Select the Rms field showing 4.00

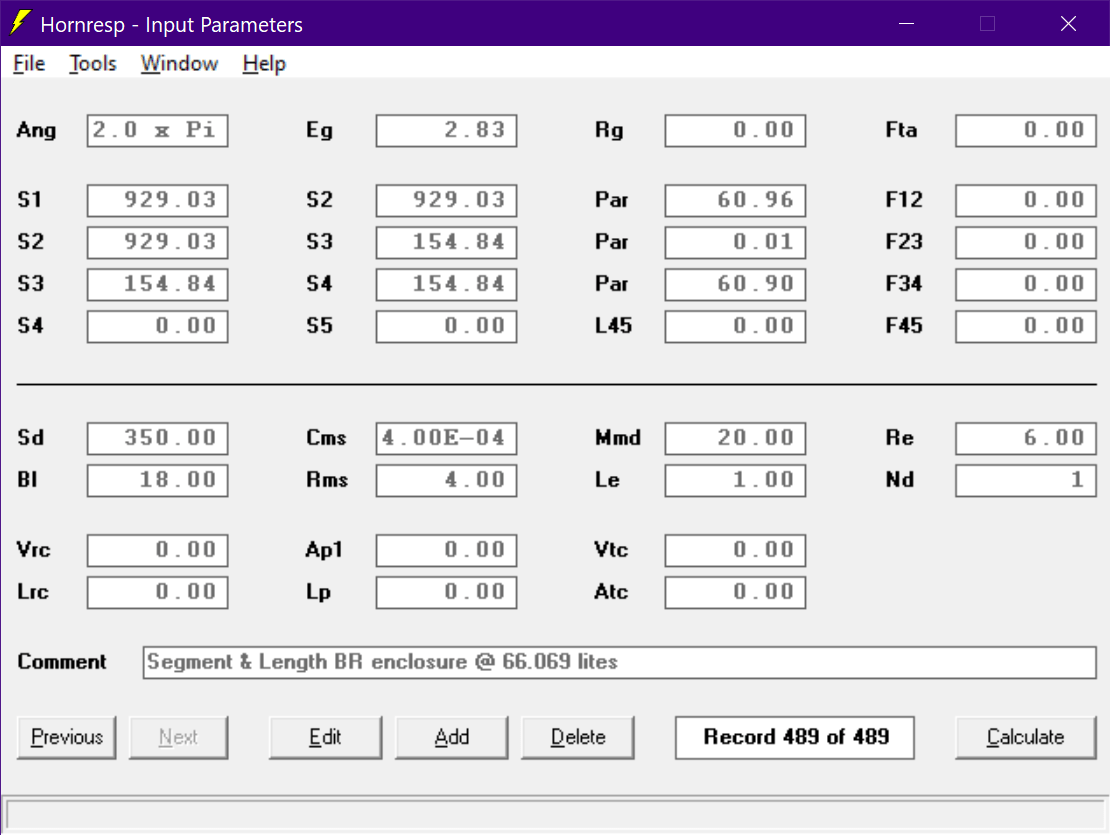pos(446,480)
